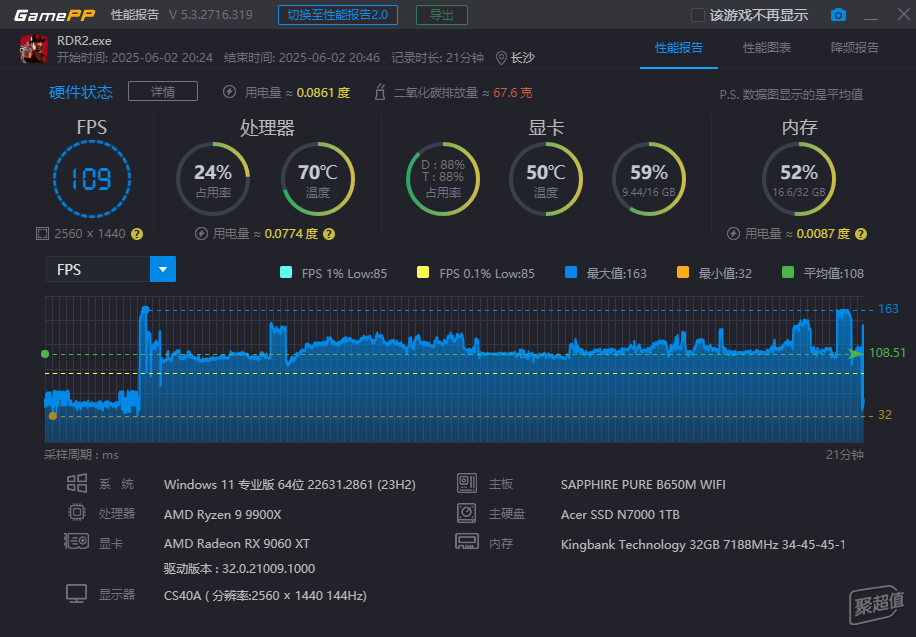Click the RAM icon beside 内存 Kingbank
Image resolution: width=916 pixels, height=637 pixels.
pyautogui.click(x=467, y=542)
